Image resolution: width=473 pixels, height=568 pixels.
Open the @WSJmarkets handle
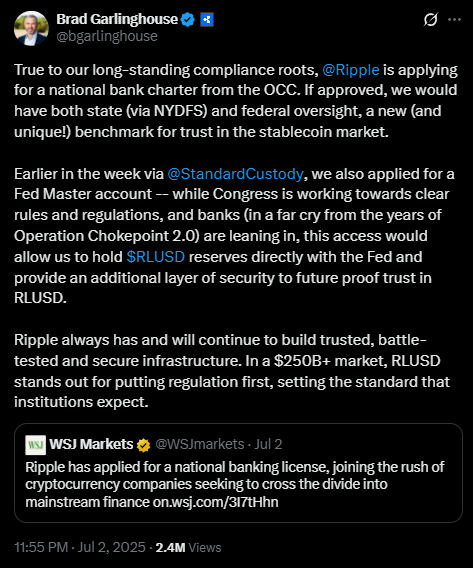pyautogui.click(x=200, y=444)
